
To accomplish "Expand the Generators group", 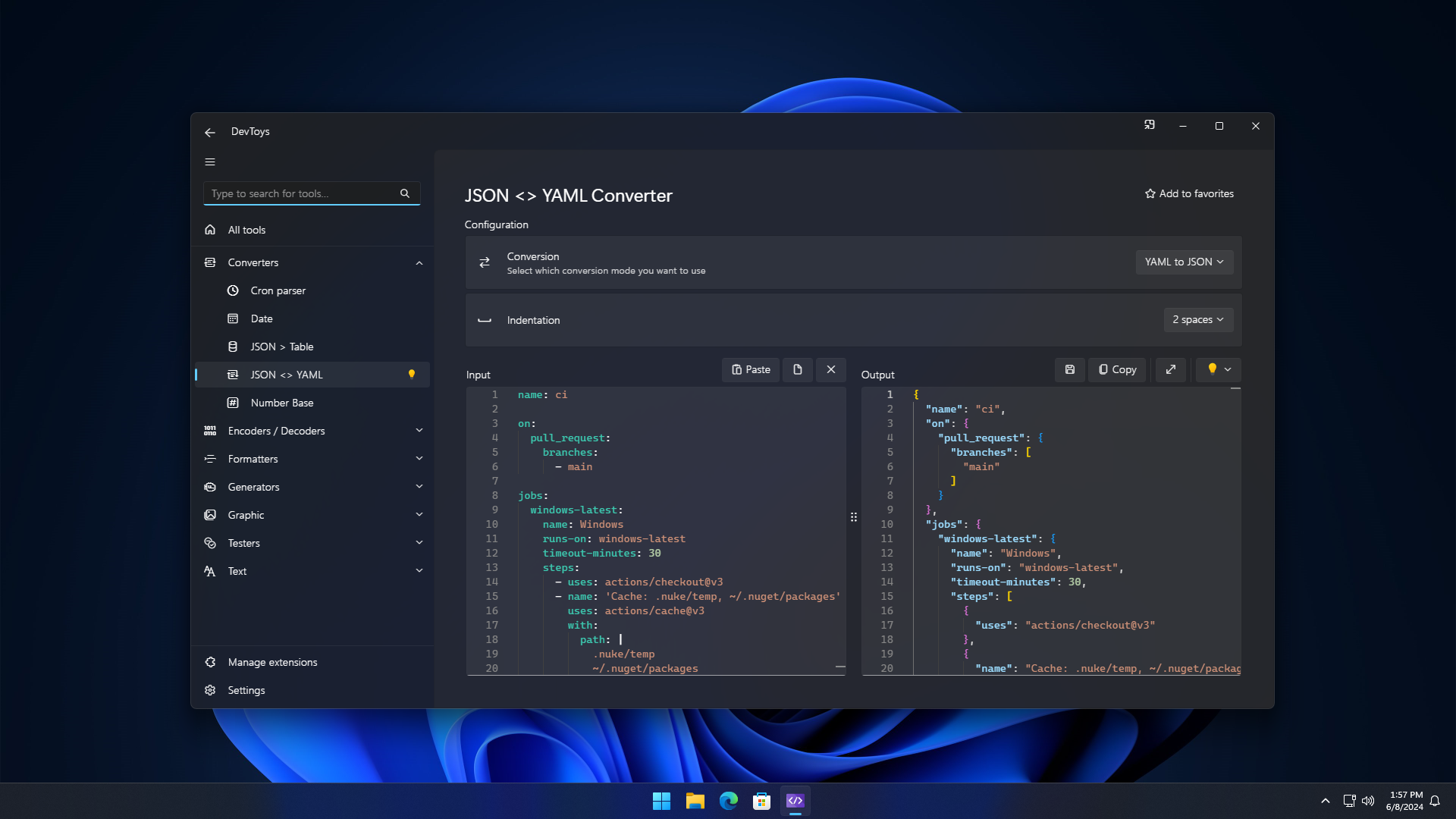I will point(312,487).
